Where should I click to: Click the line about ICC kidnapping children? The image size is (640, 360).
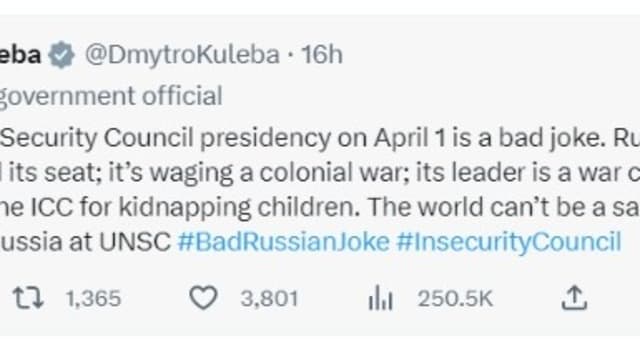click(x=320, y=207)
